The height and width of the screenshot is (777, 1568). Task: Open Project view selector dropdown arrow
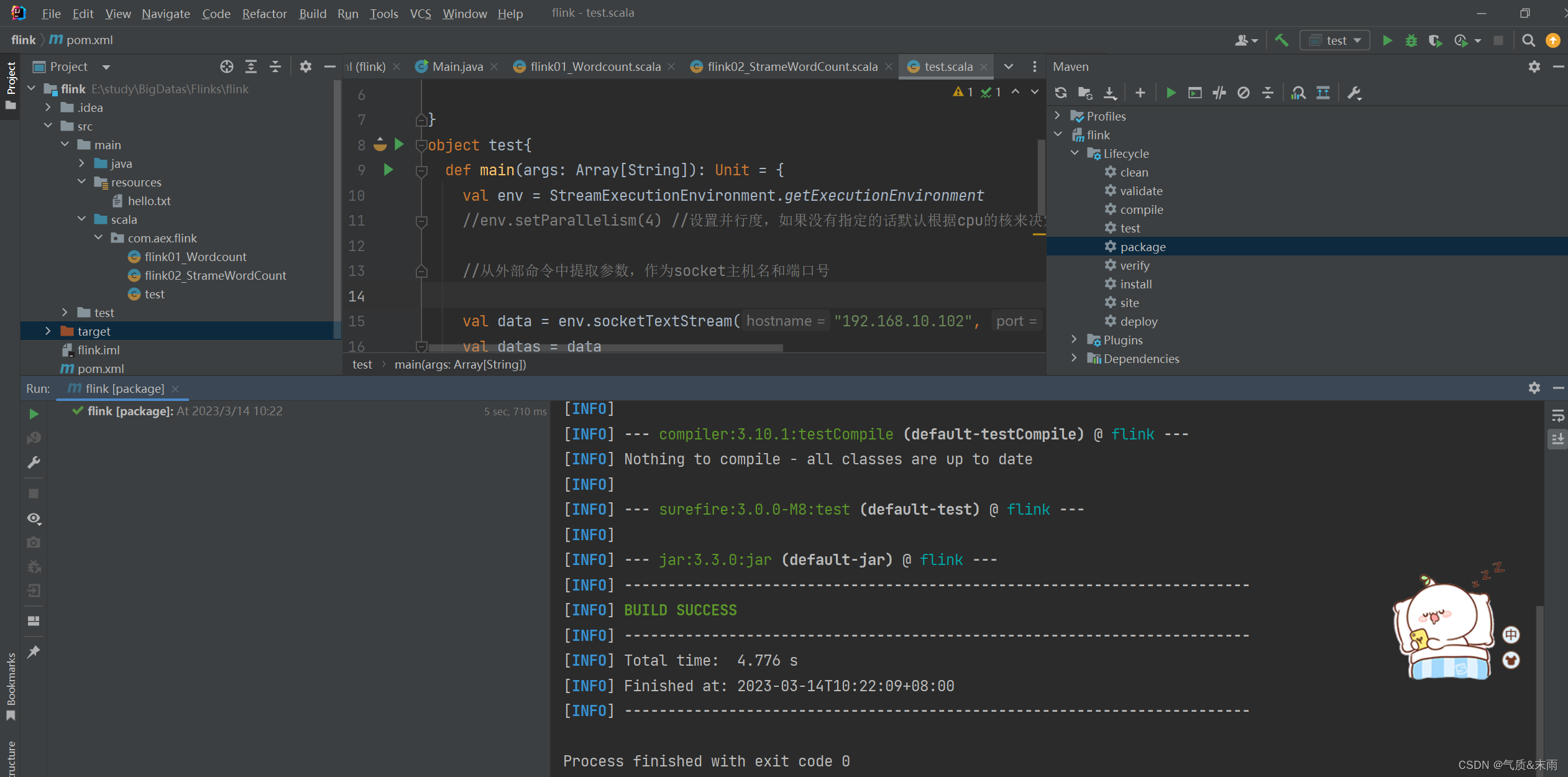[x=106, y=67]
